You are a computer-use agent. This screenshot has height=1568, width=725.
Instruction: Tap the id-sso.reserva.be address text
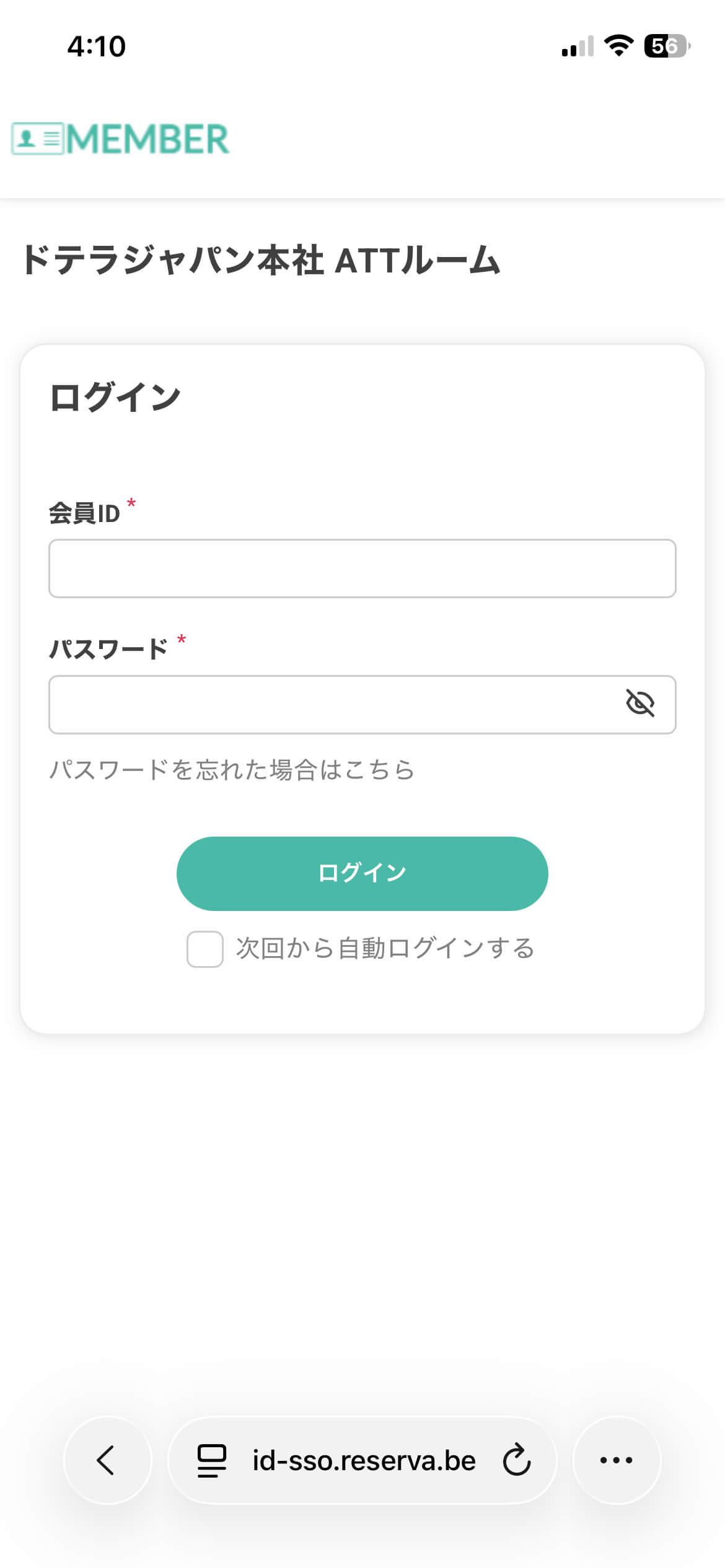tap(364, 1460)
